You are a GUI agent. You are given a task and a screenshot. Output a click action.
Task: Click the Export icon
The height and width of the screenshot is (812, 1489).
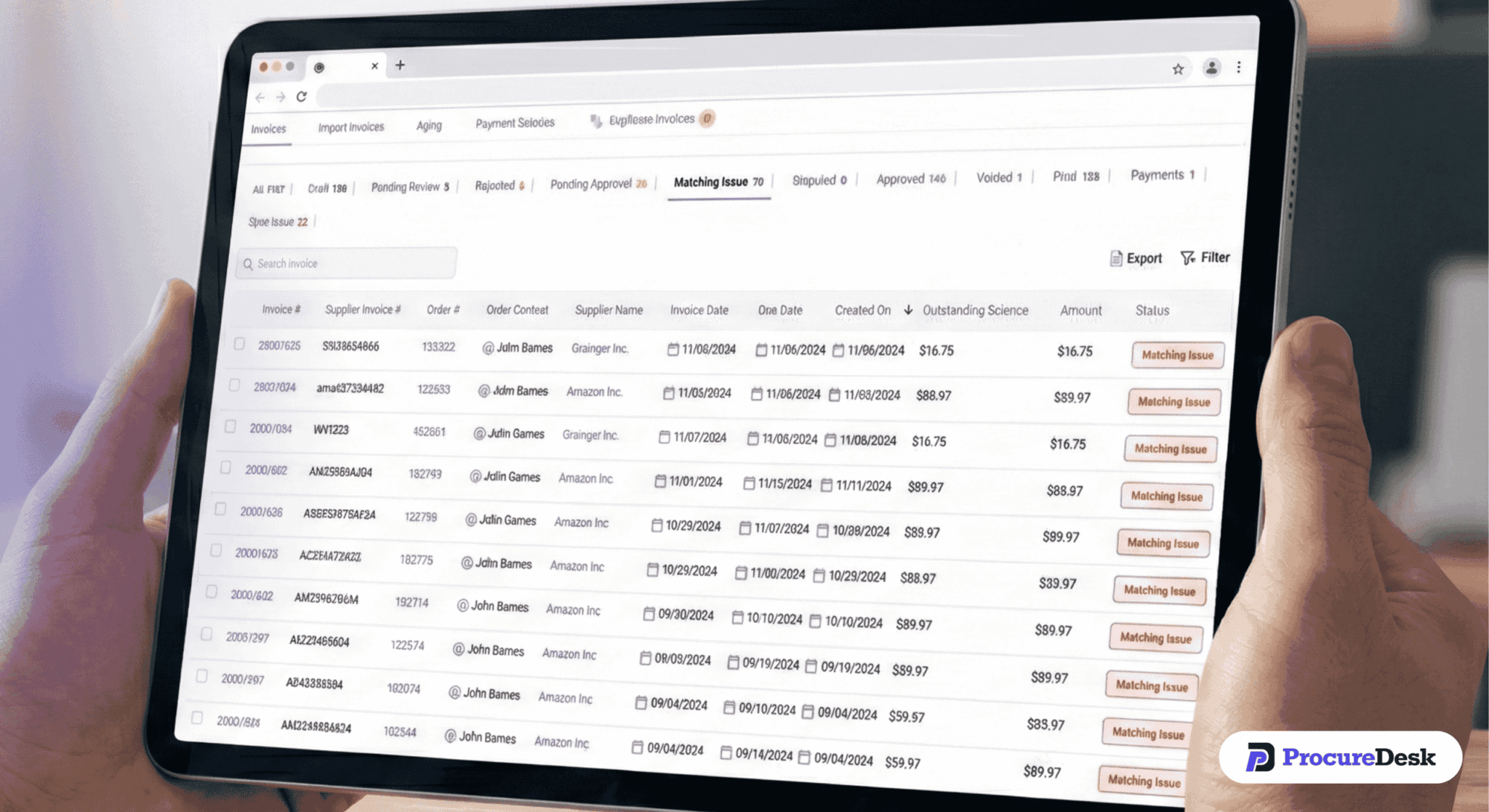point(1115,258)
